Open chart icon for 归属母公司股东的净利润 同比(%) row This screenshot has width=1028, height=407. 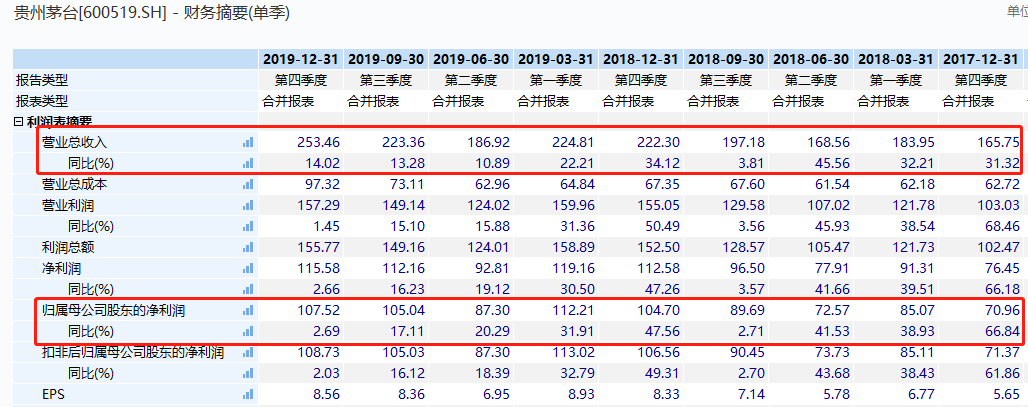248,331
